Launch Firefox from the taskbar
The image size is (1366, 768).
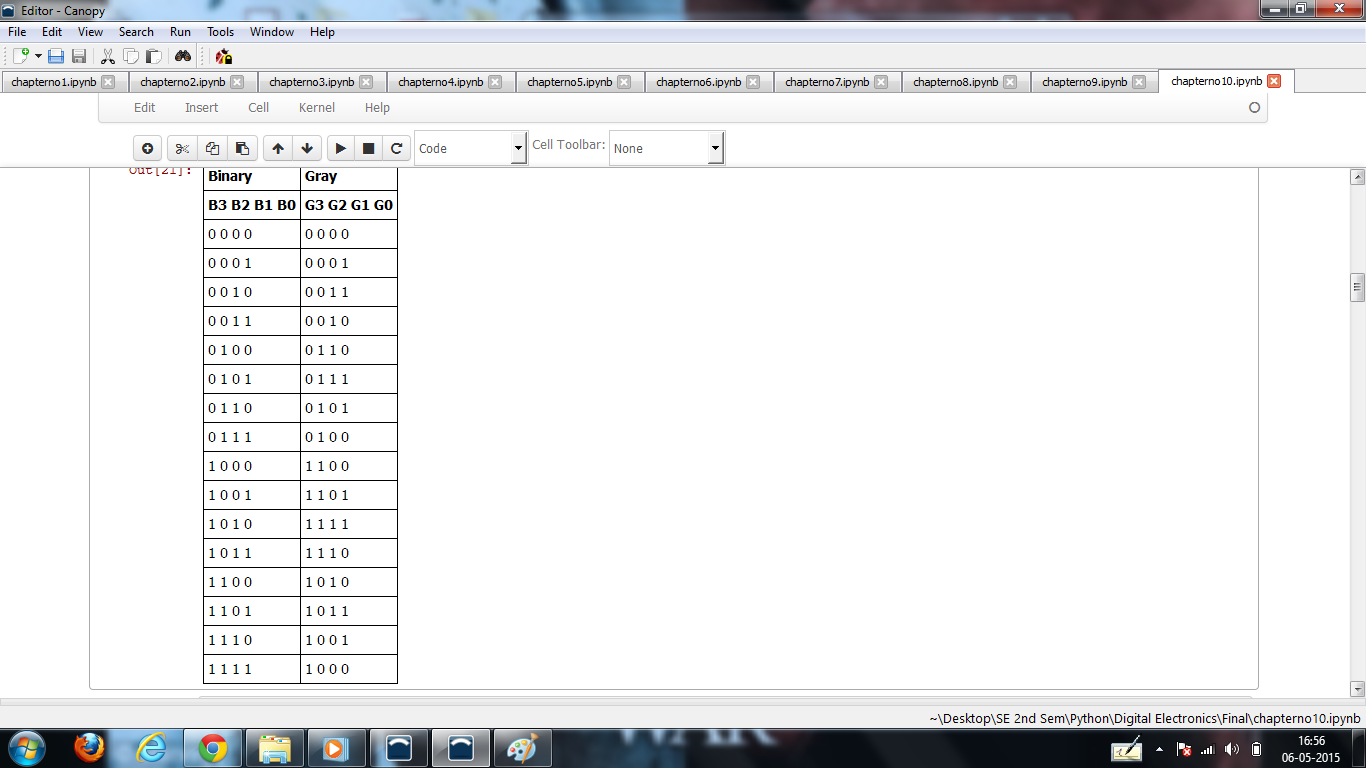[89, 748]
